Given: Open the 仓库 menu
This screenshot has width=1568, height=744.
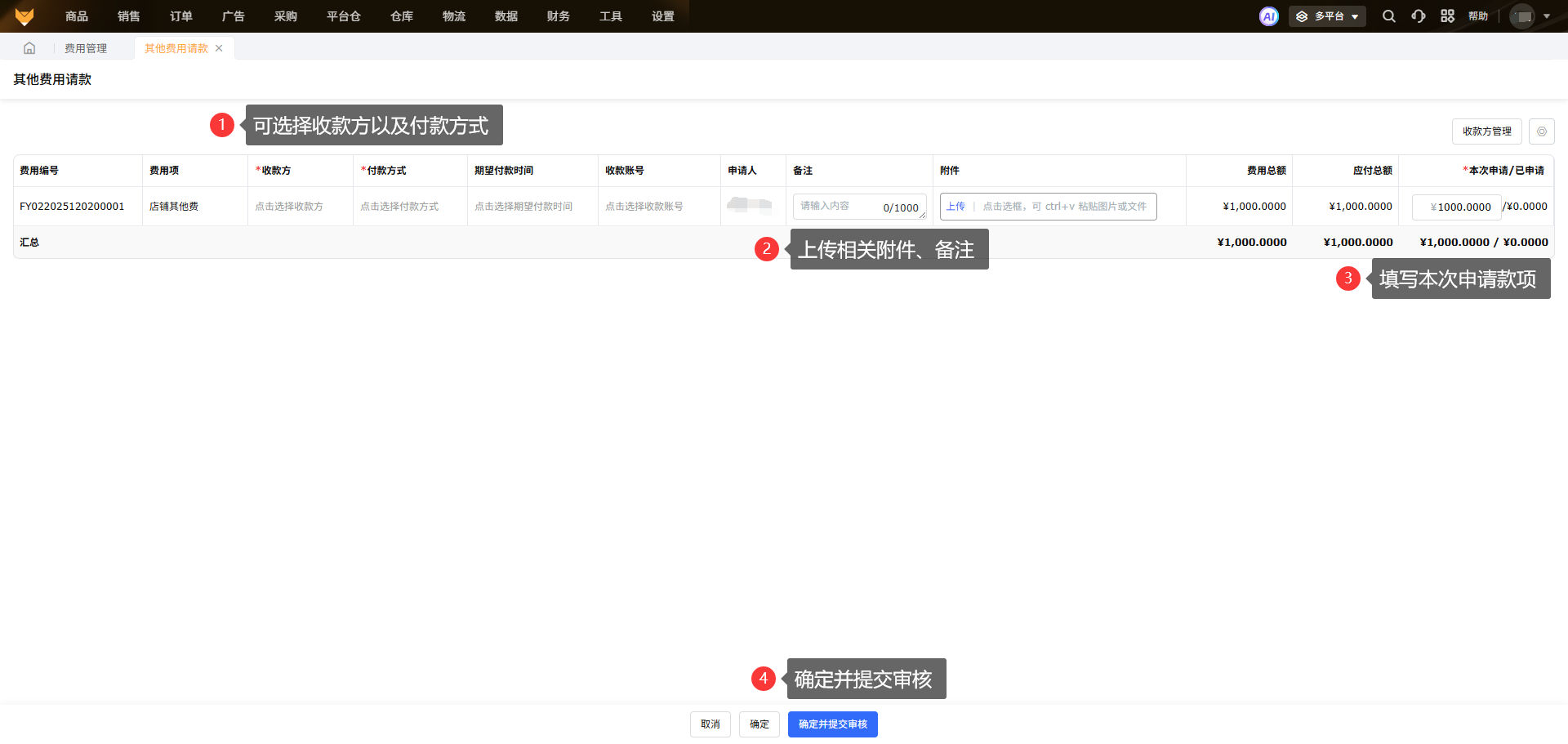Looking at the screenshot, I should [x=402, y=16].
